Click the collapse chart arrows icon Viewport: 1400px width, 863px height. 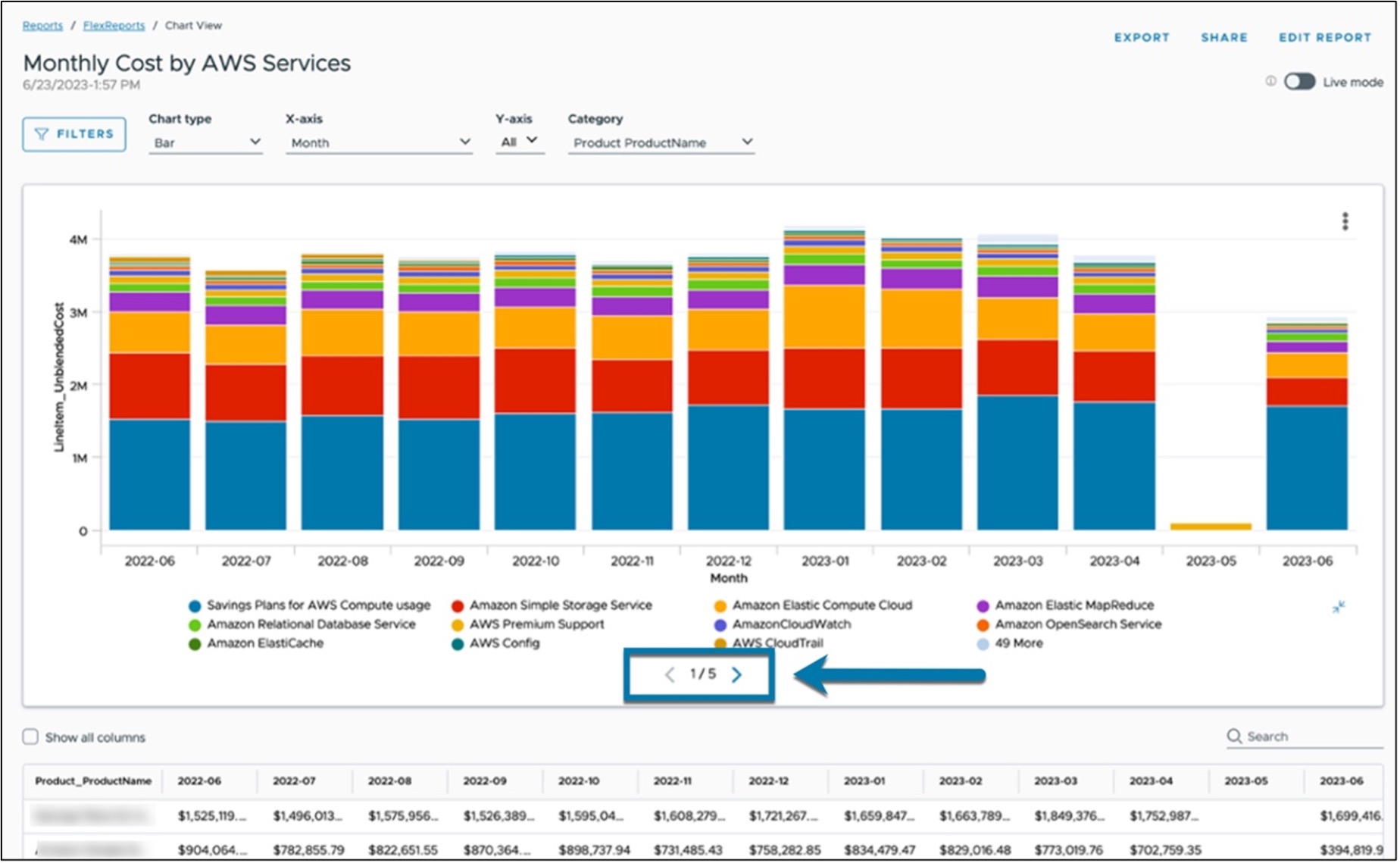[x=1339, y=608]
